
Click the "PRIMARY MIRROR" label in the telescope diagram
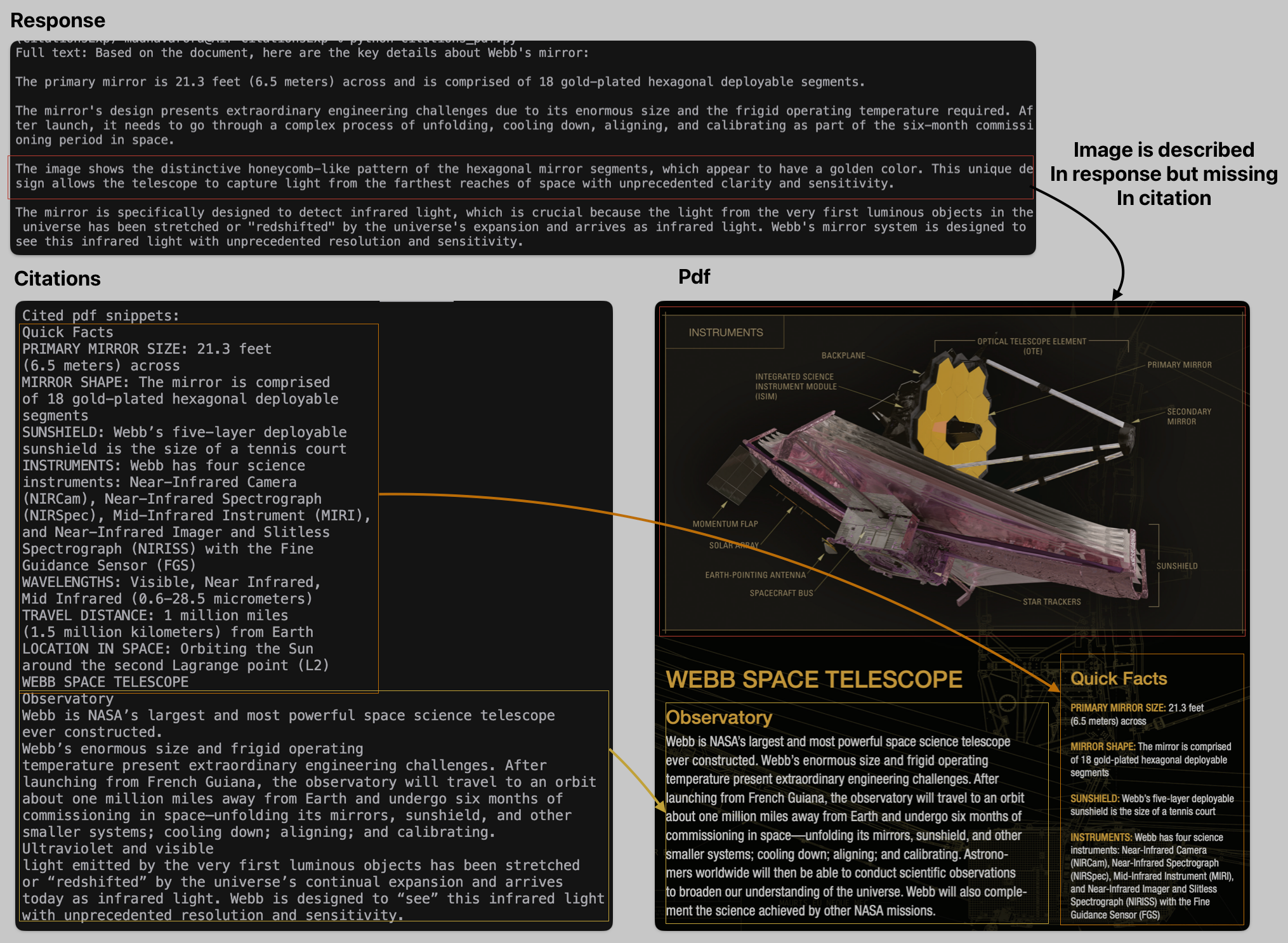[1180, 365]
